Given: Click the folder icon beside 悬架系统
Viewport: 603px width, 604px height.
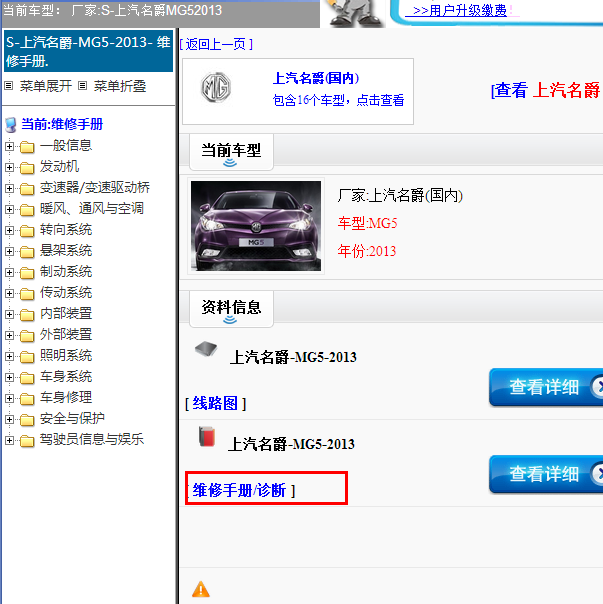Looking at the screenshot, I should coord(27,252).
